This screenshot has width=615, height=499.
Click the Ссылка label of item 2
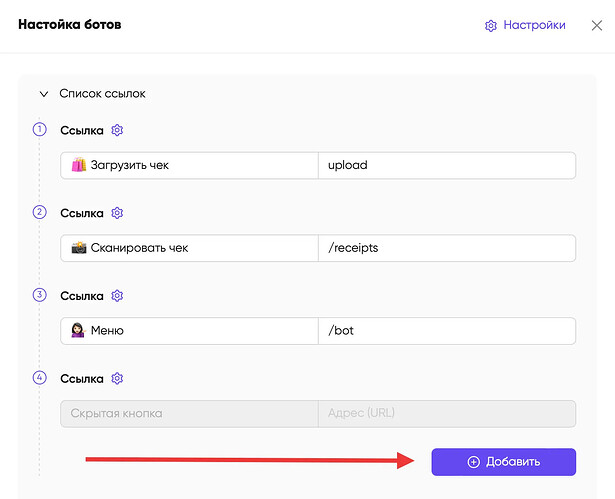82,213
